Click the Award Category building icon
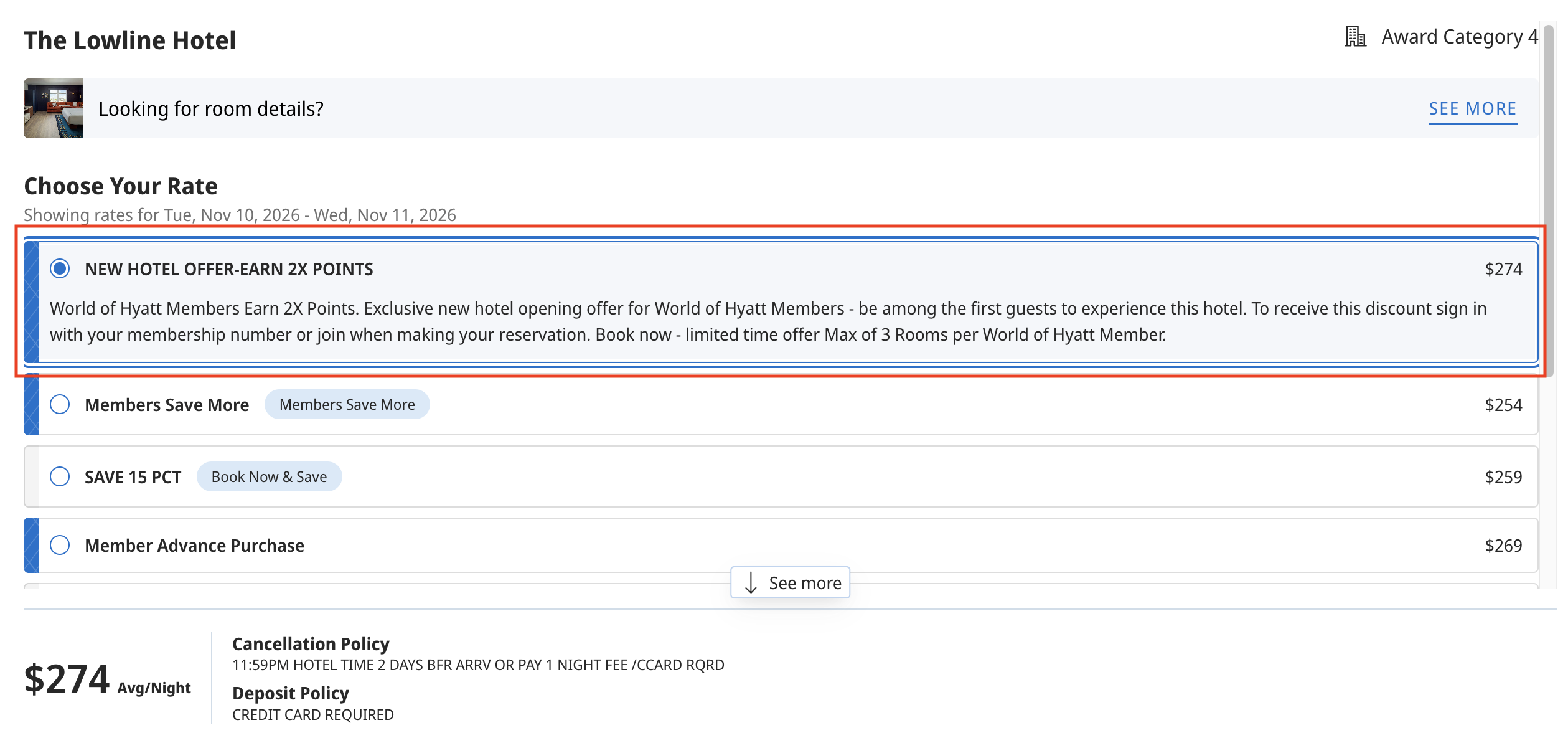 click(x=1355, y=37)
